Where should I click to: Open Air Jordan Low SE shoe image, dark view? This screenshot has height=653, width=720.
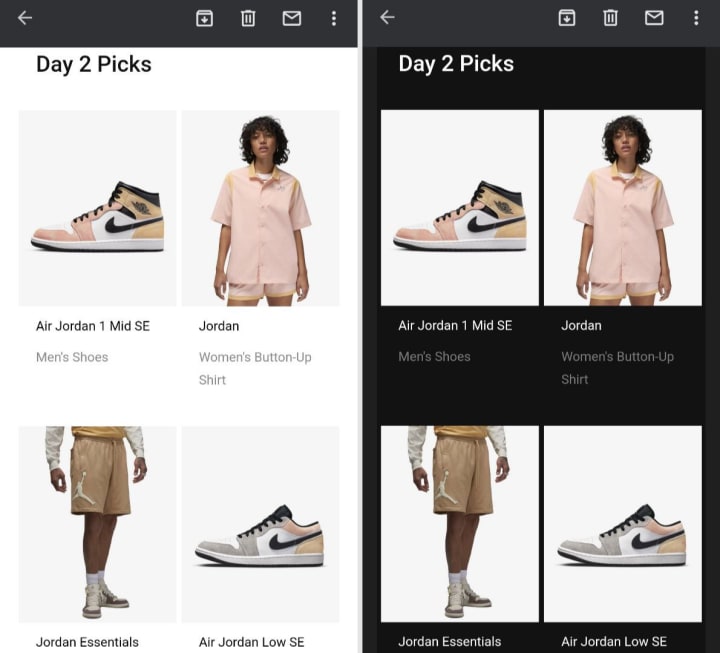pyautogui.click(x=623, y=524)
